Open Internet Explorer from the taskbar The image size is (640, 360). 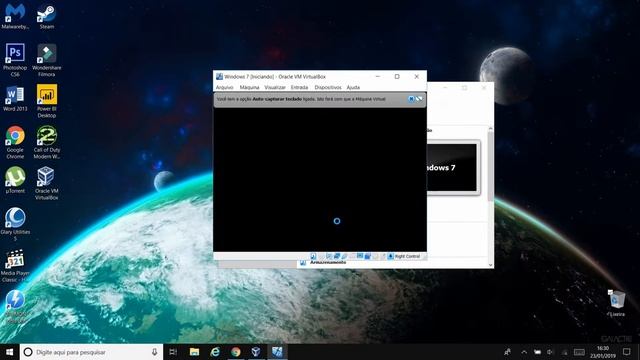pyautogui.click(x=215, y=352)
